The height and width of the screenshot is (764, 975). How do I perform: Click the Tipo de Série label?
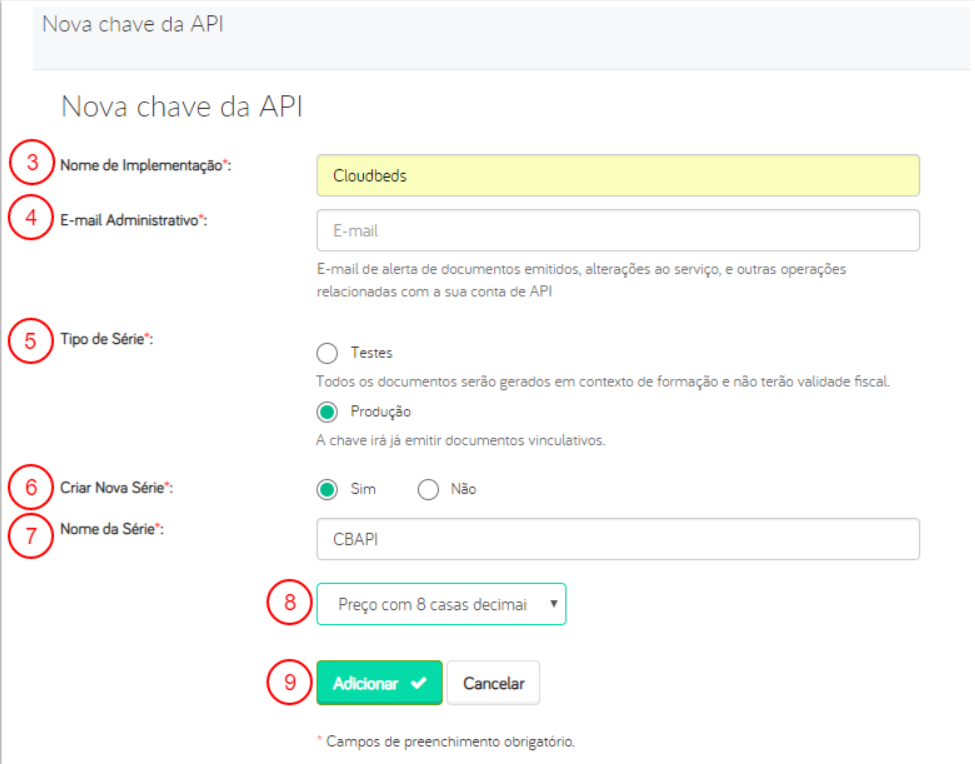tap(107, 340)
